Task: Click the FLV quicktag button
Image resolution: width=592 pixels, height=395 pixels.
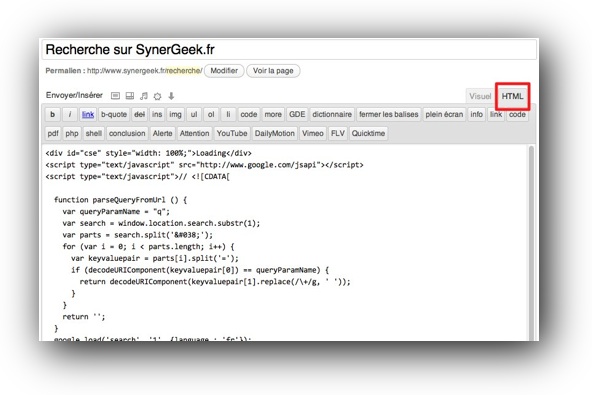Action: [x=338, y=133]
